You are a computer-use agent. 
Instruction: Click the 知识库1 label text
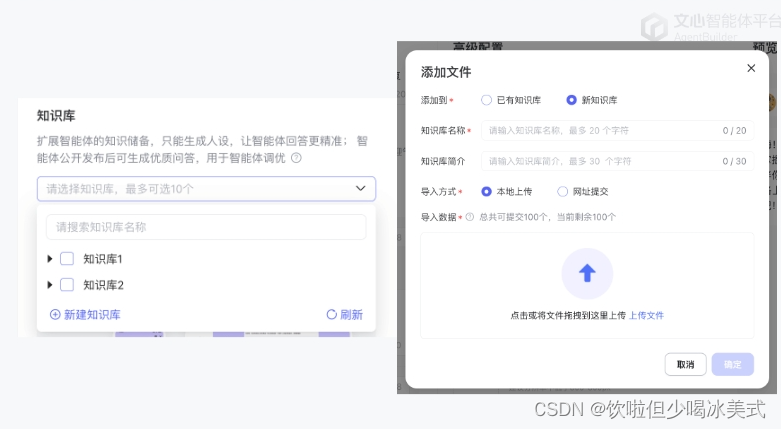[x=103, y=259]
